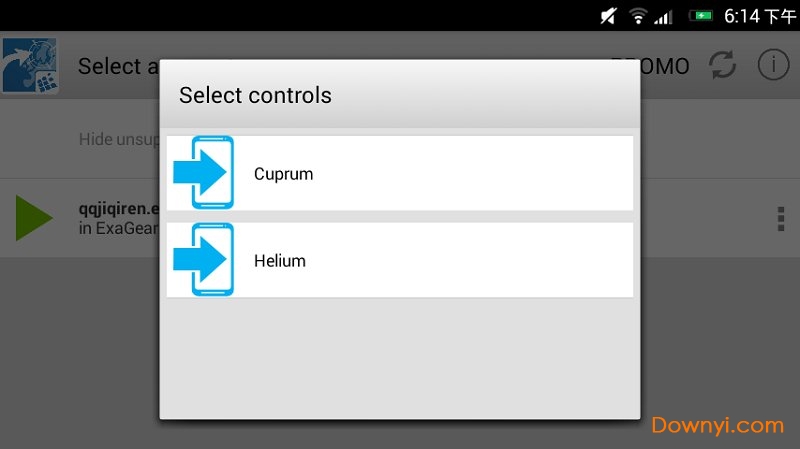800x449 pixels.
Task: Tap the refresh icon in the toolbar
Action: click(722, 66)
